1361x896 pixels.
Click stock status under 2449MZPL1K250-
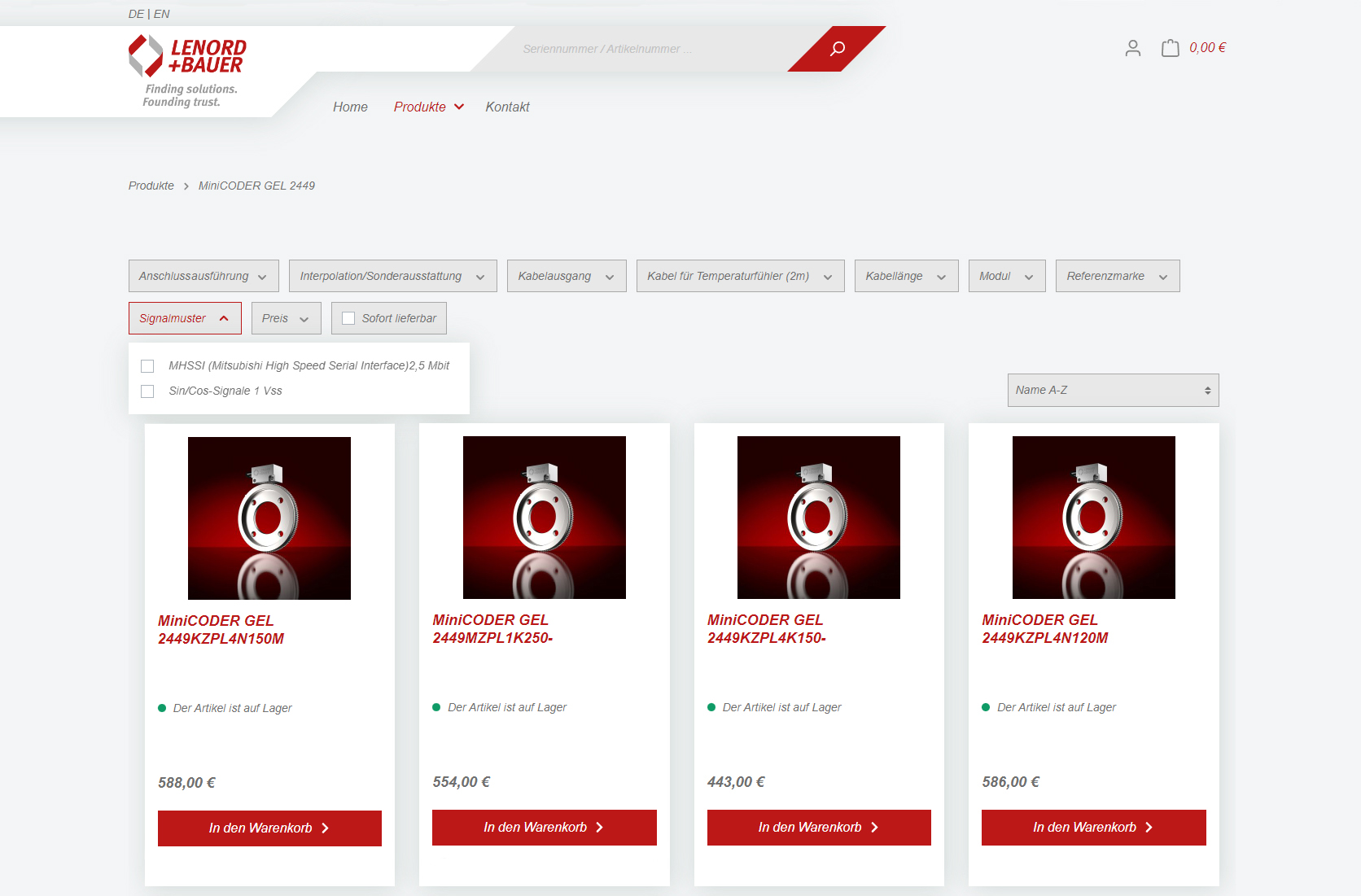[499, 707]
